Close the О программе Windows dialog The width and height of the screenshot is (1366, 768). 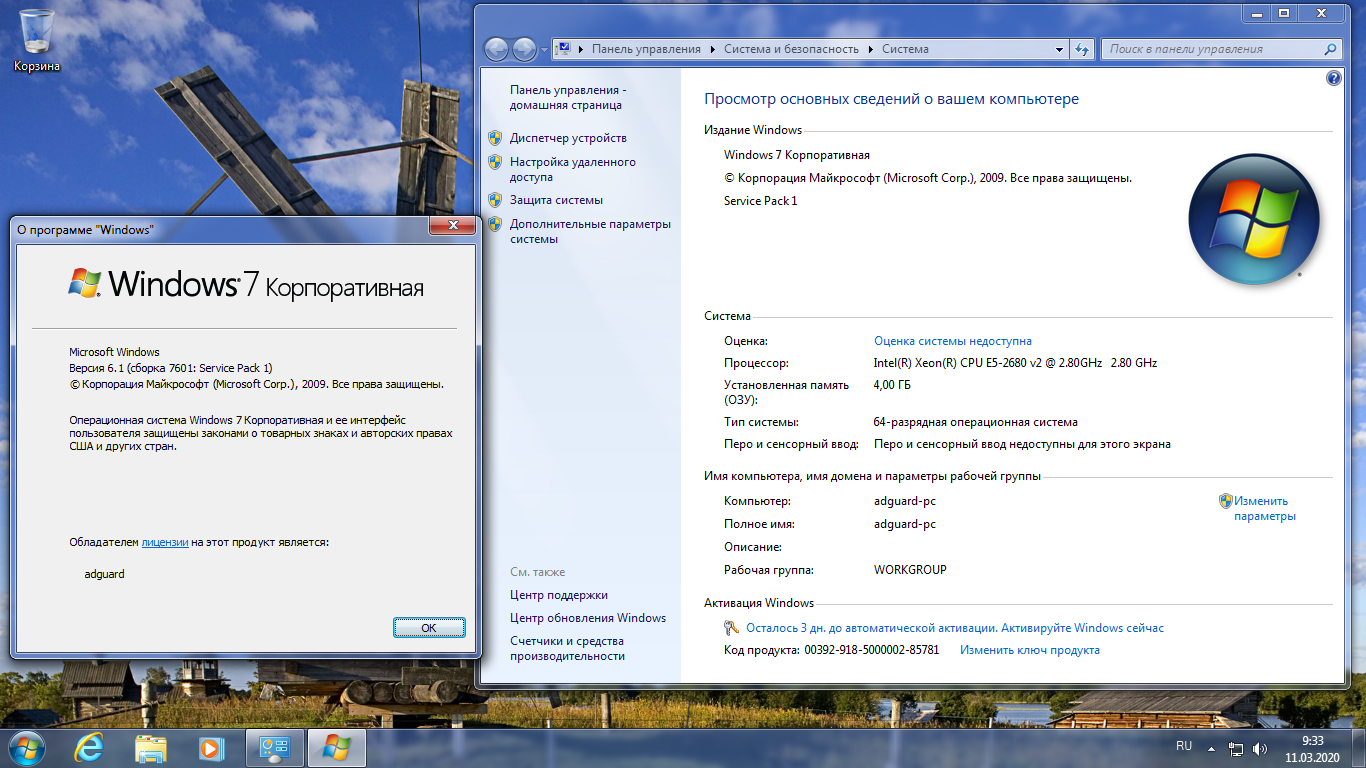451,226
